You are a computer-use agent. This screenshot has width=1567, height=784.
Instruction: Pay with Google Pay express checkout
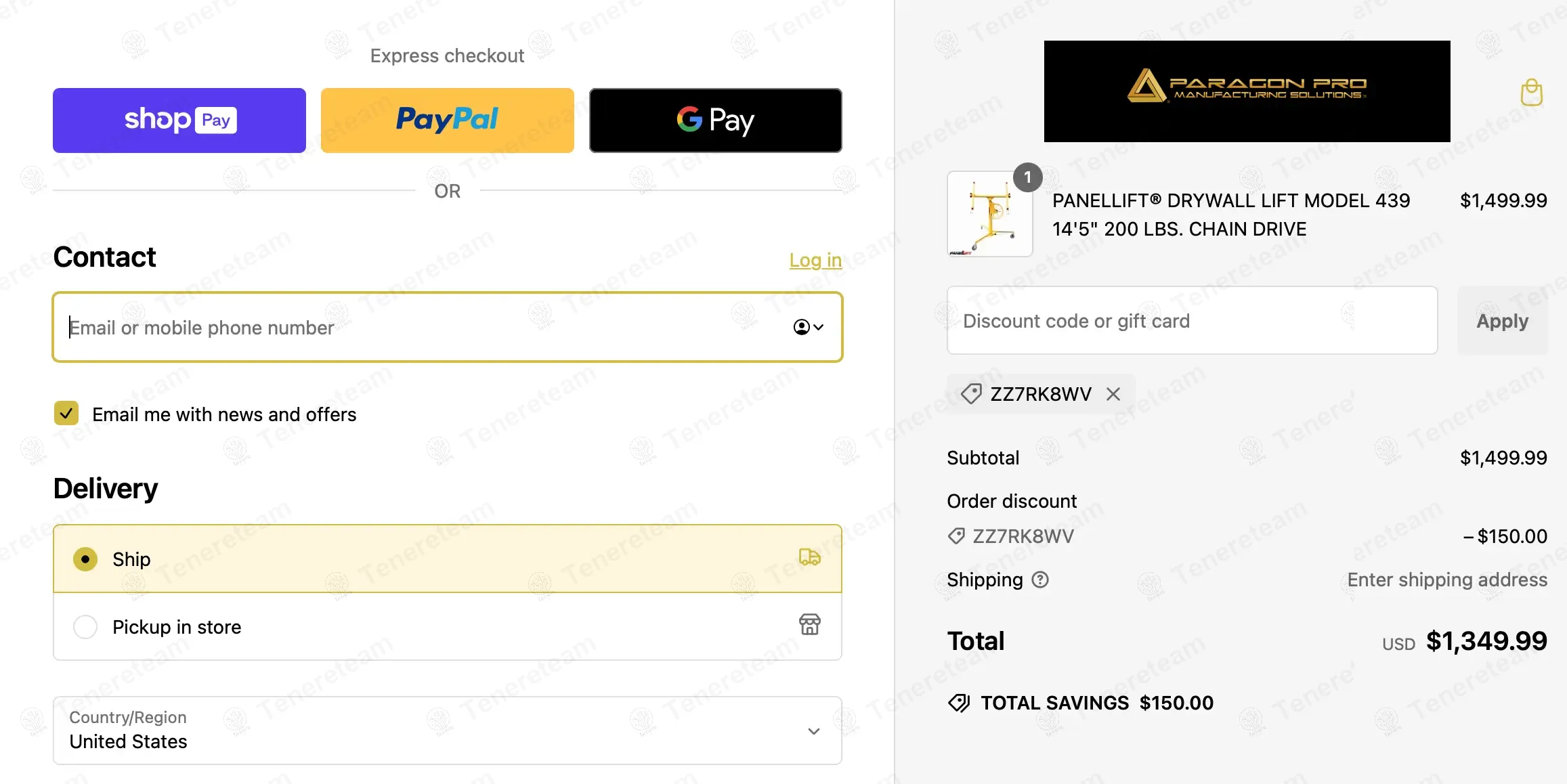tap(716, 121)
